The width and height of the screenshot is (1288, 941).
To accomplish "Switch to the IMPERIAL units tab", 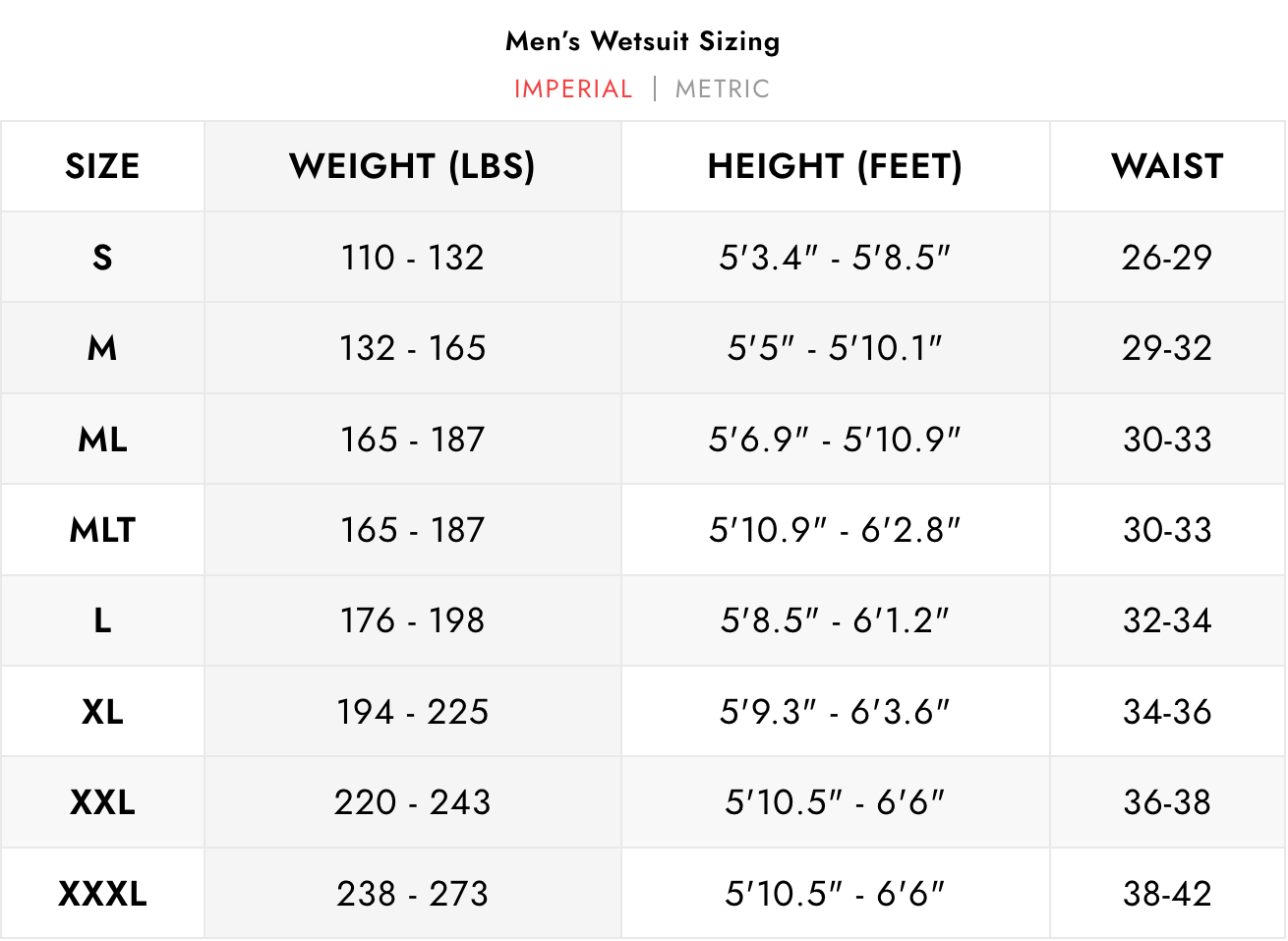I will [x=573, y=89].
